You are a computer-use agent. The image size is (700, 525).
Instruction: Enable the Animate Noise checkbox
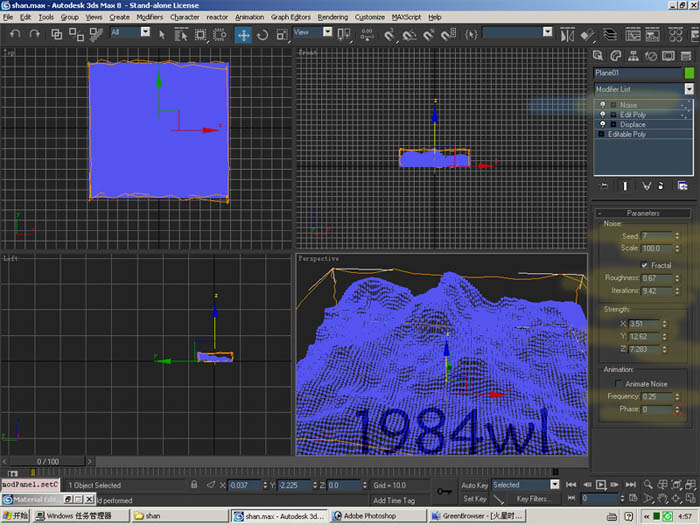coord(618,384)
